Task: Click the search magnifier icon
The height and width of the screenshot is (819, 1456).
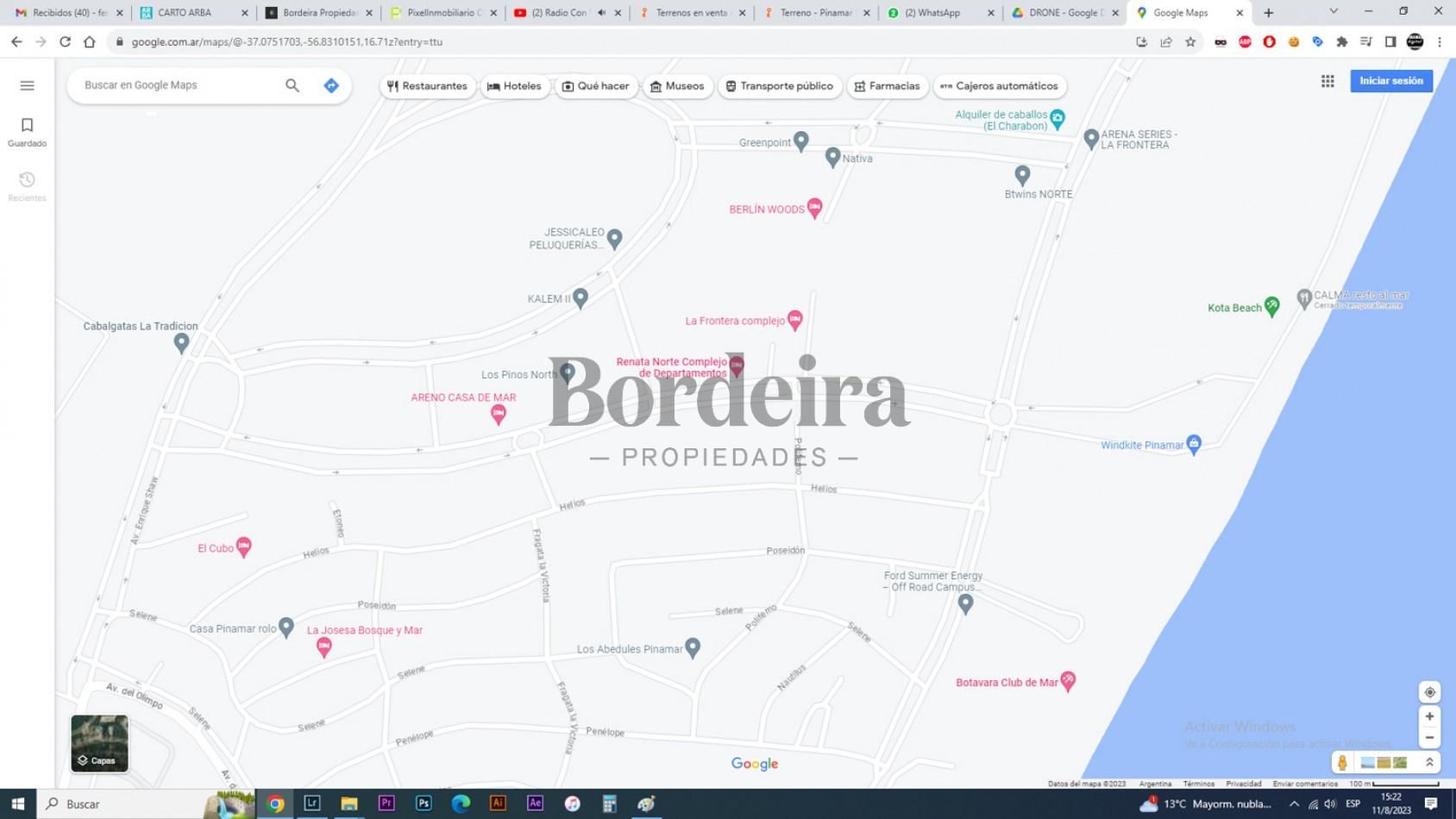Action: pyautogui.click(x=292, y=85)
